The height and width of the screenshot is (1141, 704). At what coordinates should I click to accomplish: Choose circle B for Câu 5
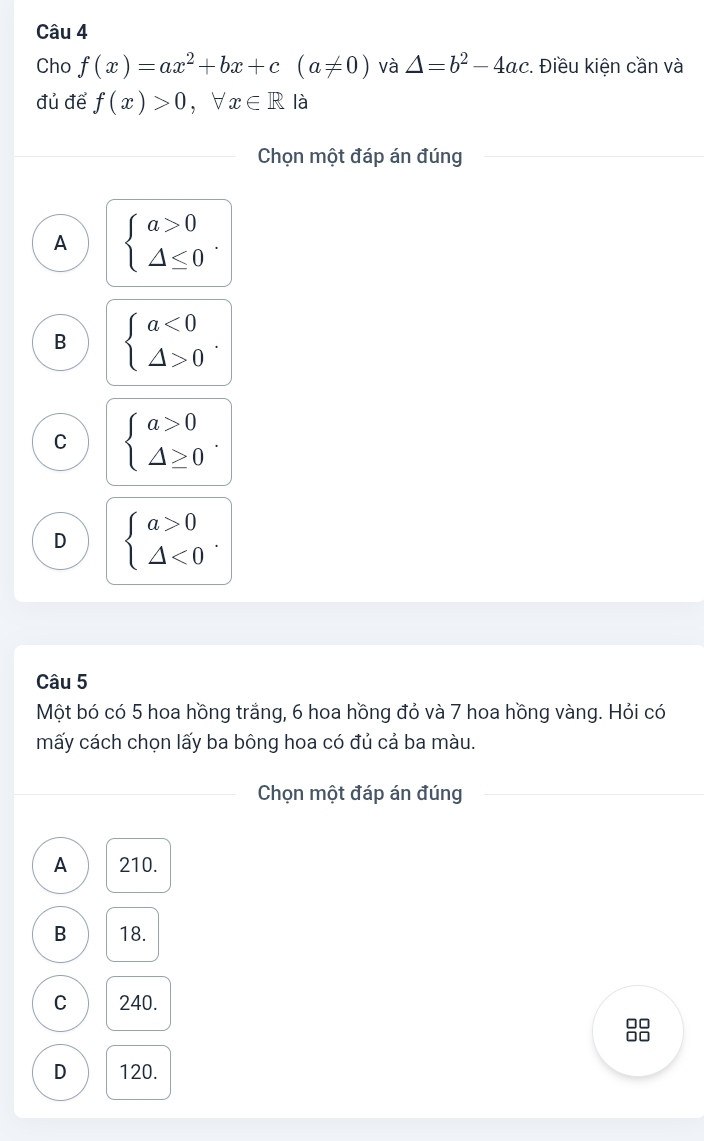click(x=61, y=934)
